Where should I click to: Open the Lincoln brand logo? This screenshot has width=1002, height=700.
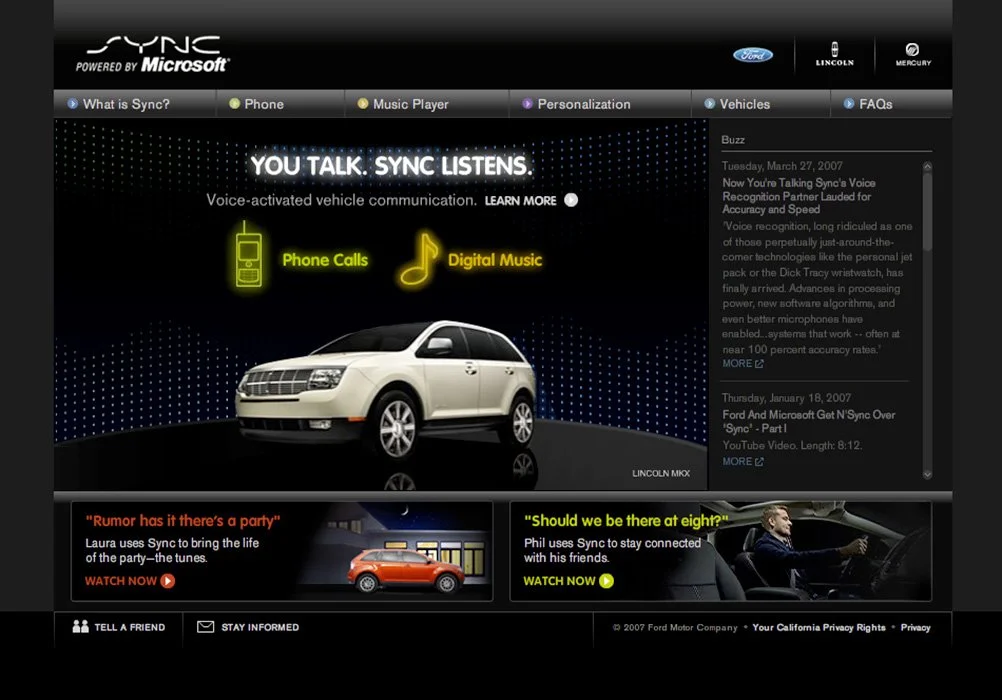pos(835,54)
